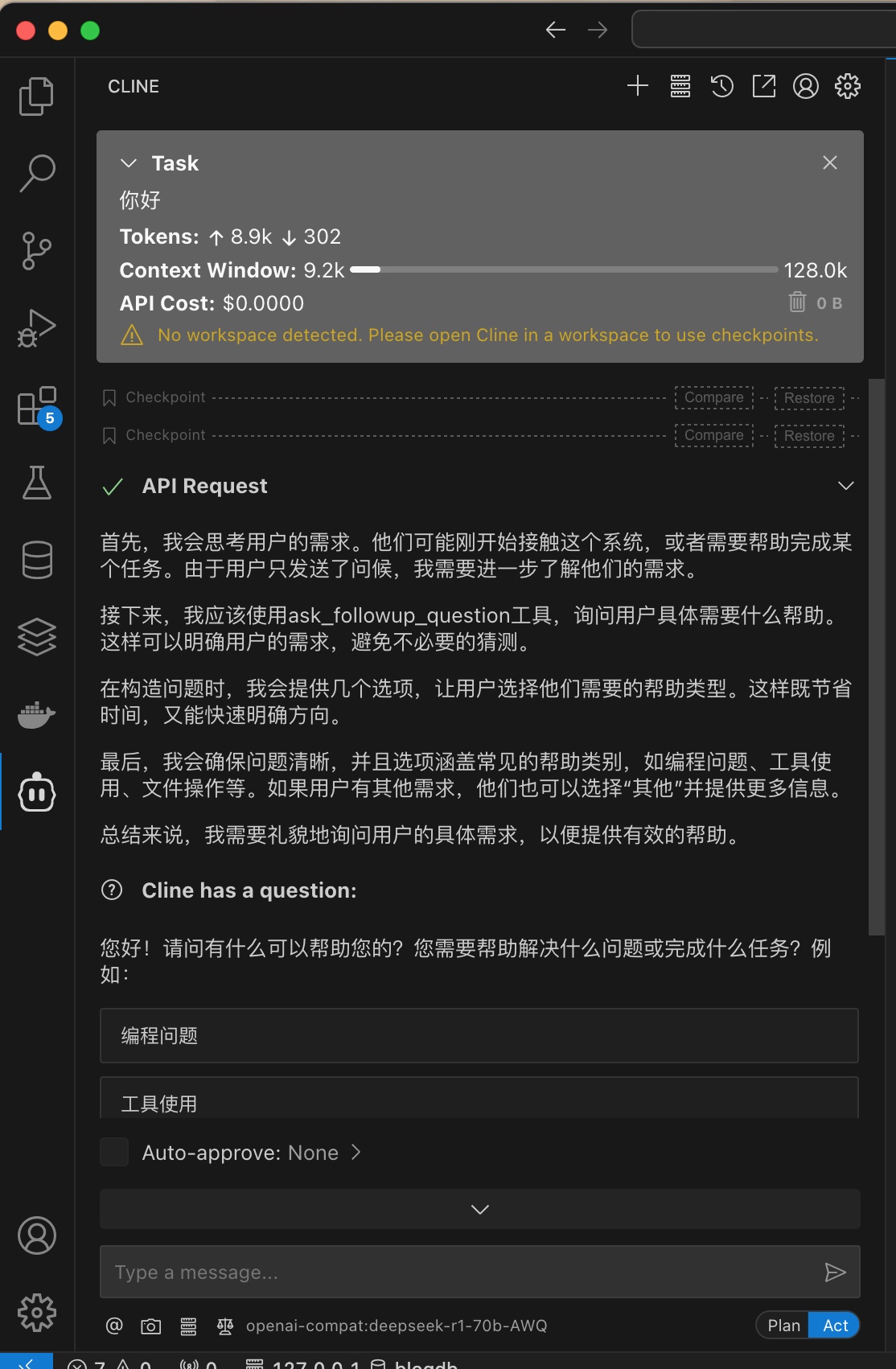Click the remote connection status bar button
The image size is (896, 1369).
click(x=27, y=1361)
